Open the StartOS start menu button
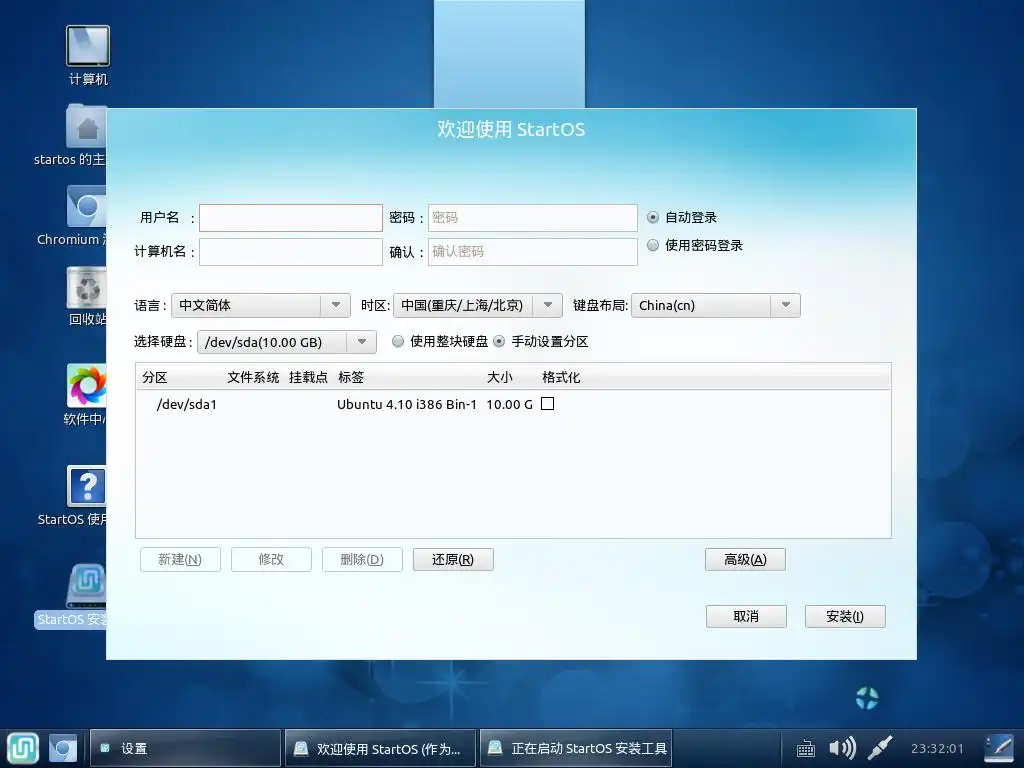1024x768 pixels. pyautogui.click(x=23, y=748)
